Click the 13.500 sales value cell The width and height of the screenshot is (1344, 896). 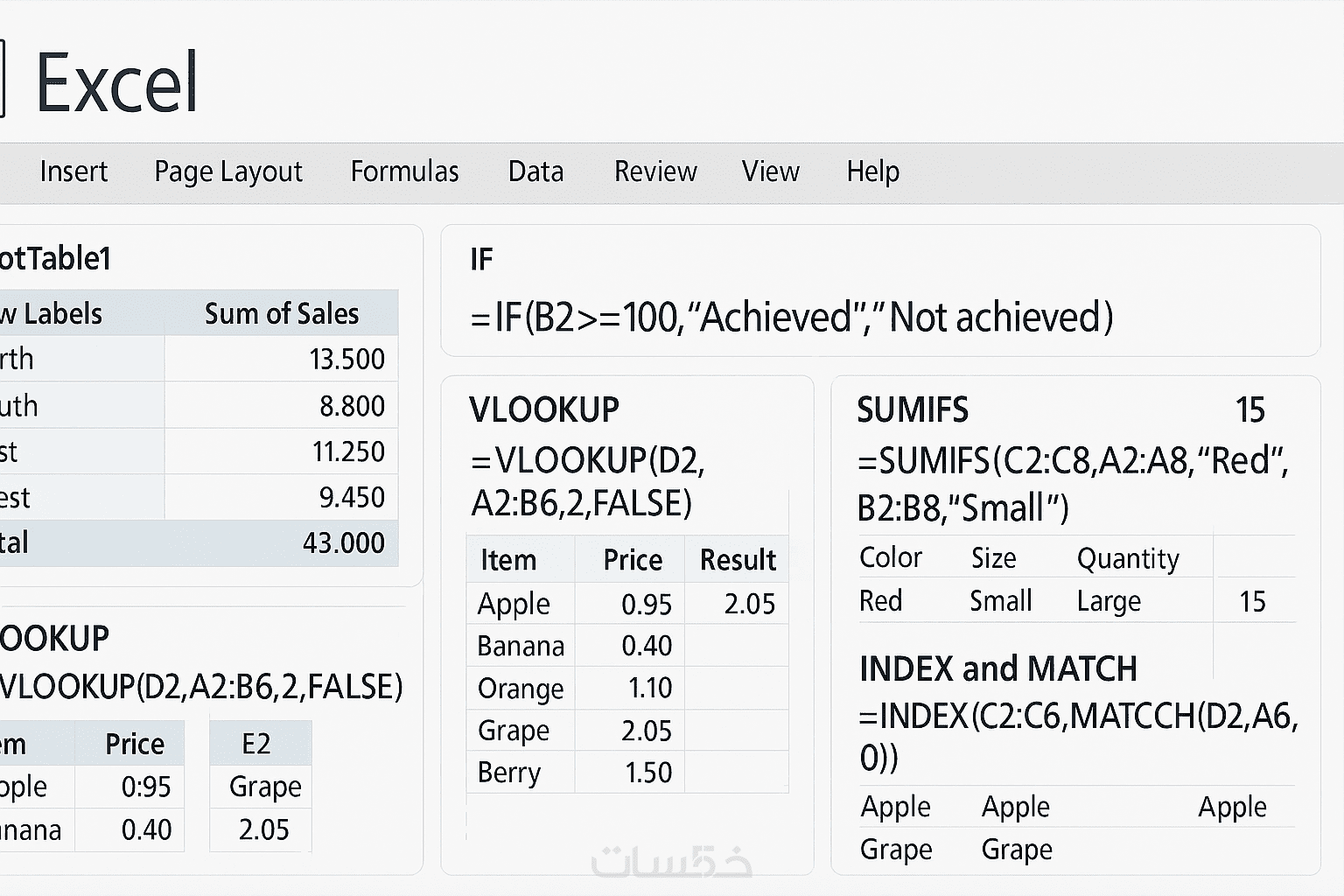(346, 359)
